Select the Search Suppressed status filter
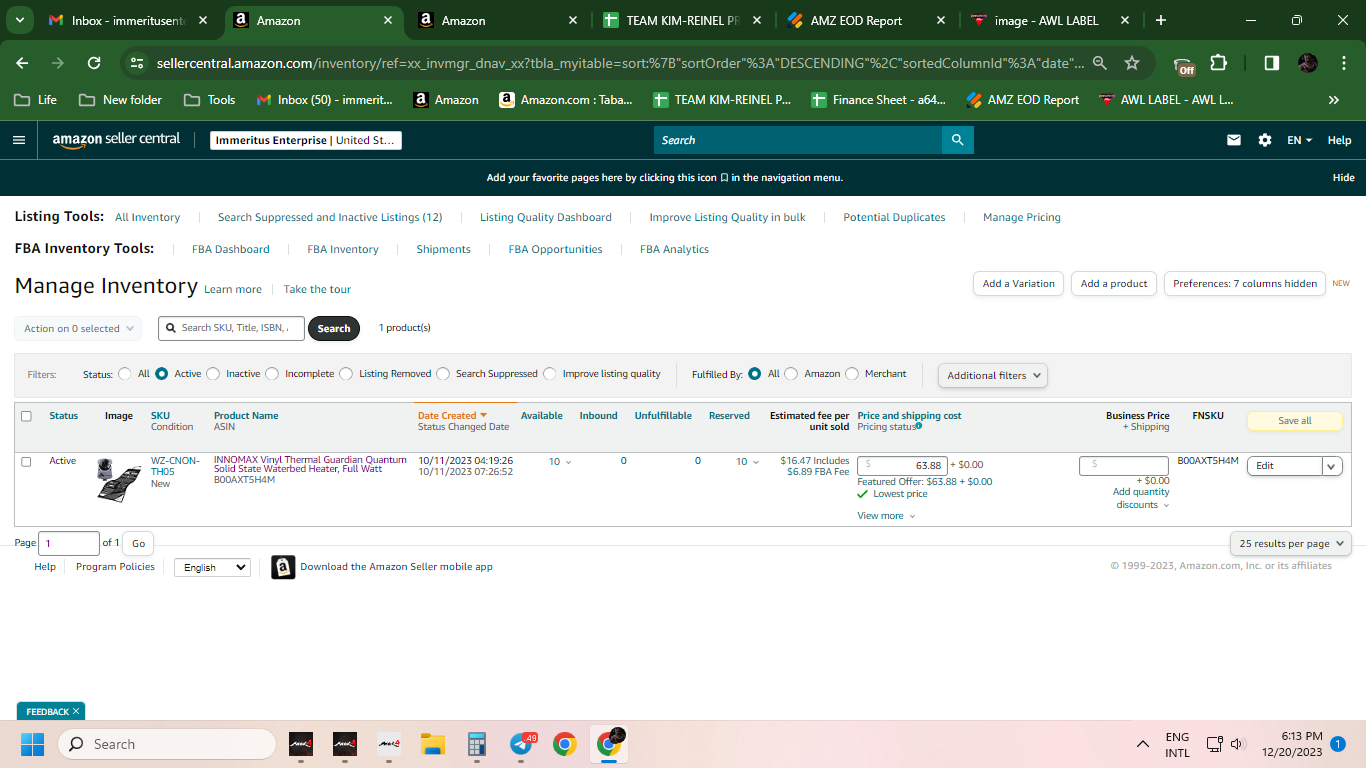1366x768 pixels. pos(443,374)
